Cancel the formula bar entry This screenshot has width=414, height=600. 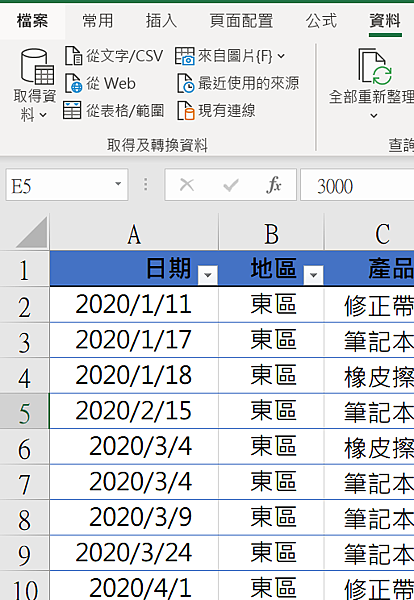click(187, 185)
